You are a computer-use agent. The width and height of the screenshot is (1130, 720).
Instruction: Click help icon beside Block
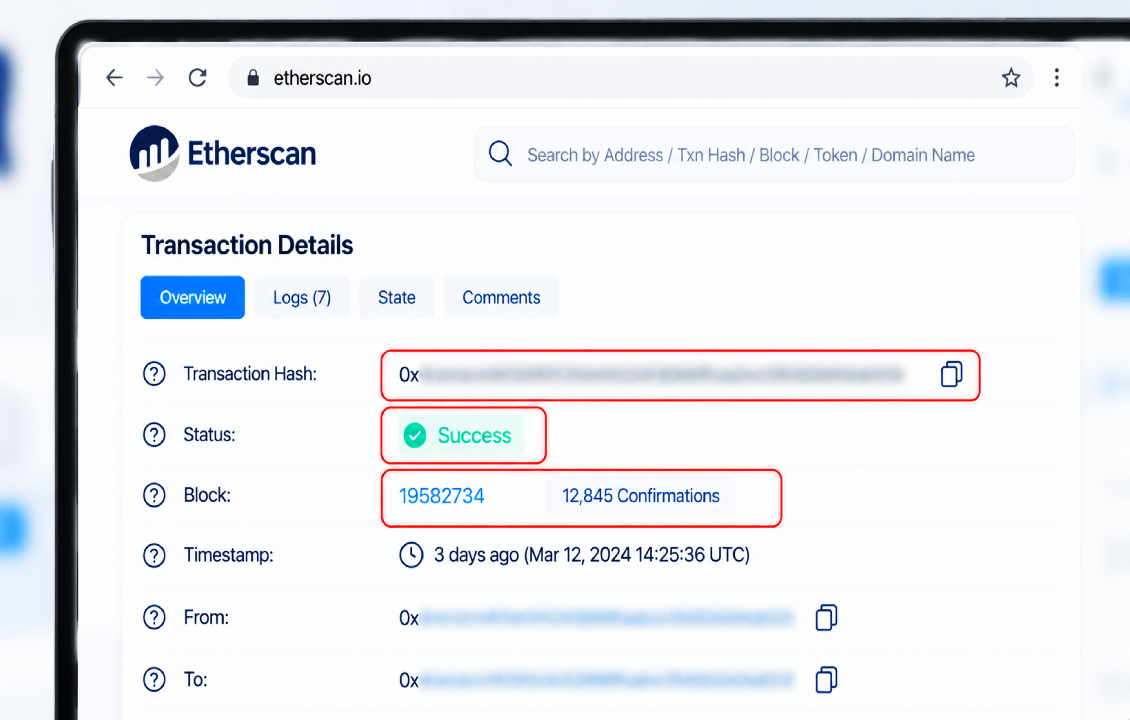(x=154, y=495)
